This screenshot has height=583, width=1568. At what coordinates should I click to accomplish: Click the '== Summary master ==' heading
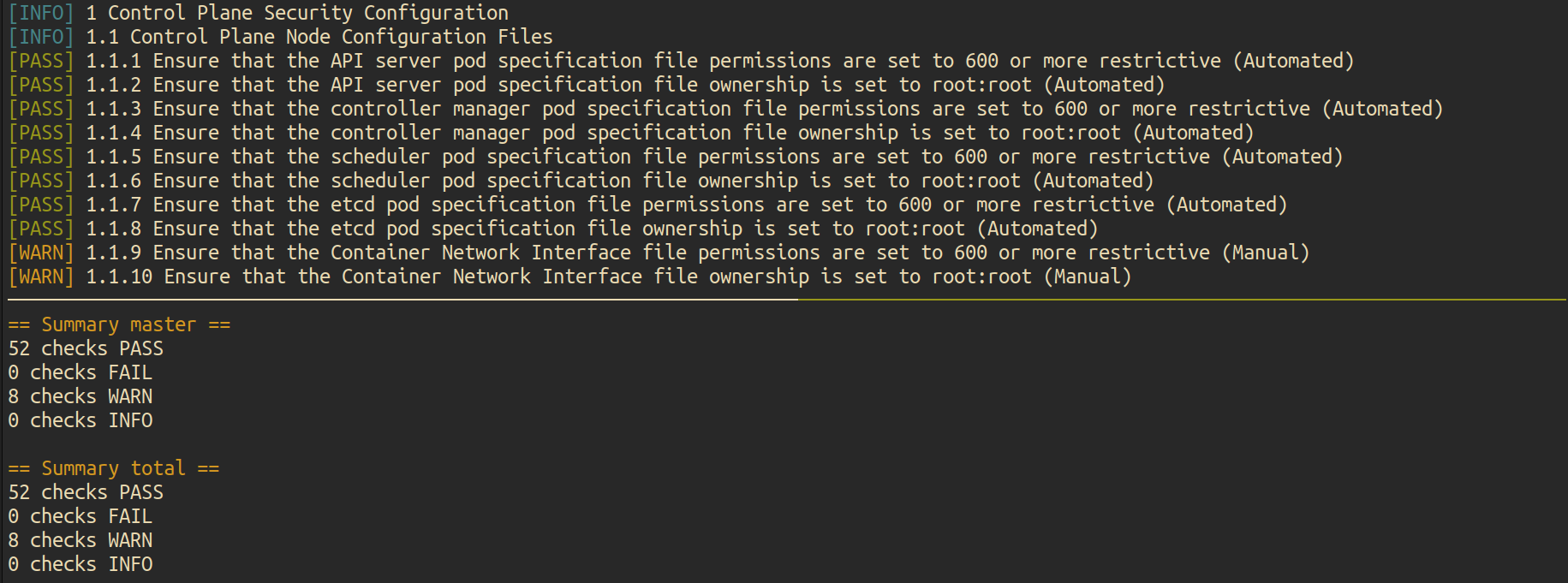coord(119,324)
